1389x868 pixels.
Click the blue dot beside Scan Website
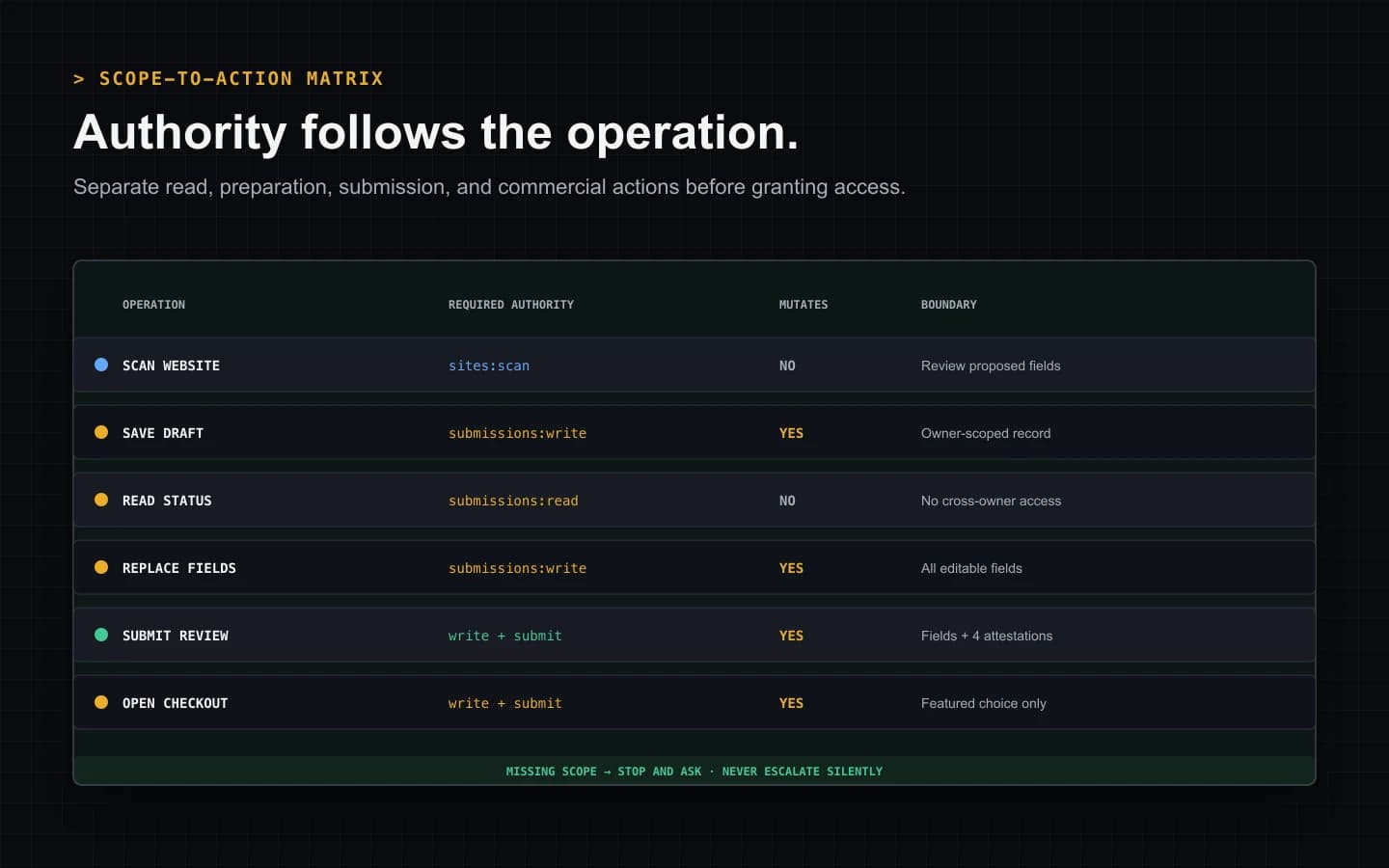click(101, 365)
